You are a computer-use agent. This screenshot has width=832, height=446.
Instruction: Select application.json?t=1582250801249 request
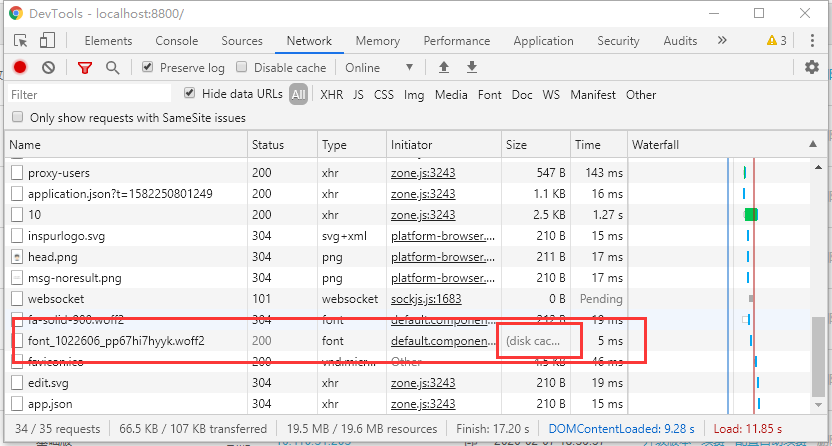coord(120,194)
